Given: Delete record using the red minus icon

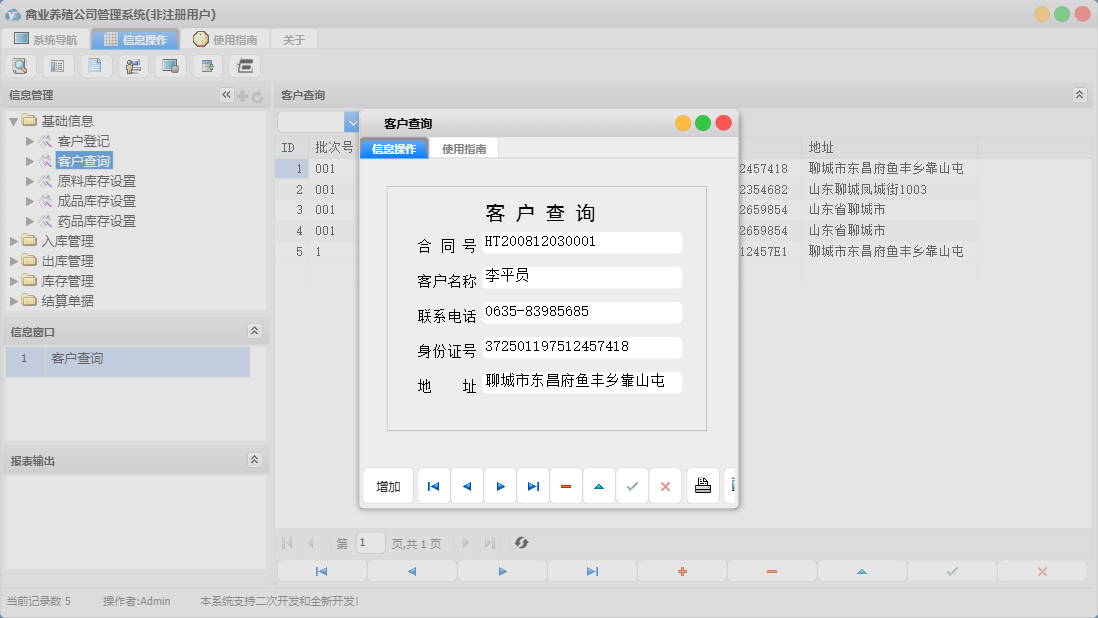Looking at the screenshot, I should point(566,486).
